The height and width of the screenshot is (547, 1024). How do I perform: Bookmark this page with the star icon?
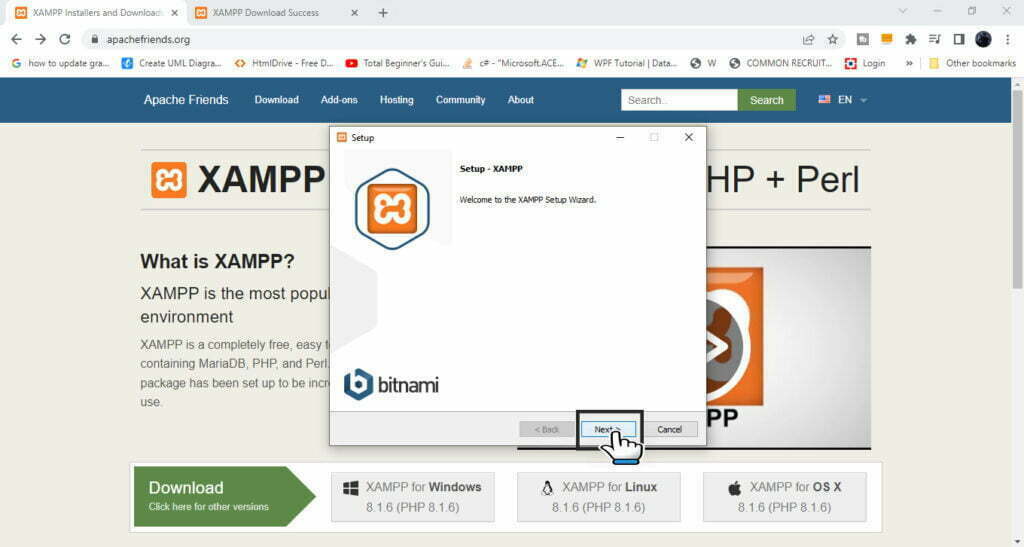click(x=833, y=40)
